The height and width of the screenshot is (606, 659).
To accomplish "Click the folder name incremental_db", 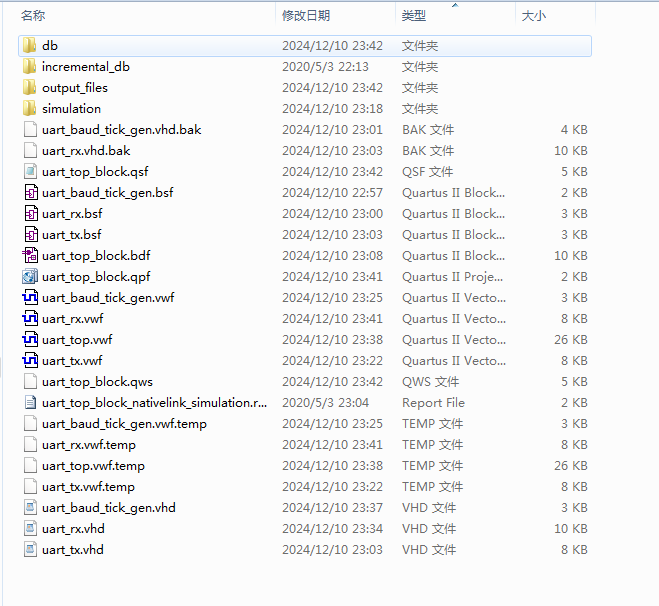I will click(86, 66).
